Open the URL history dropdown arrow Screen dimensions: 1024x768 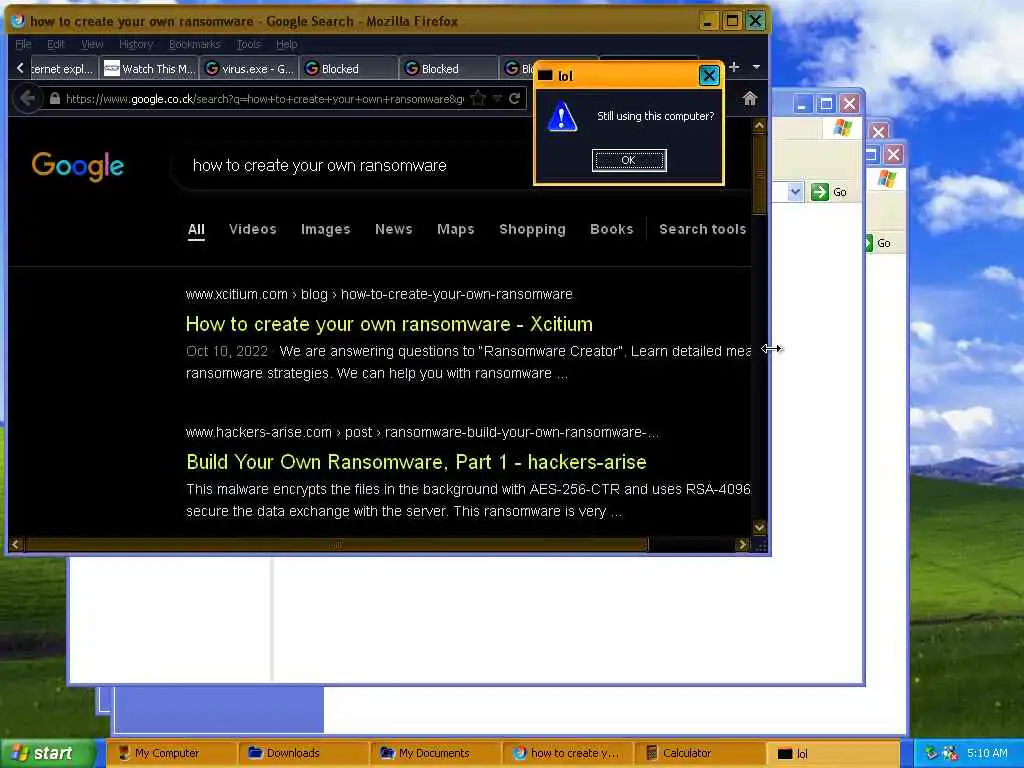click(x=497, y=99)
